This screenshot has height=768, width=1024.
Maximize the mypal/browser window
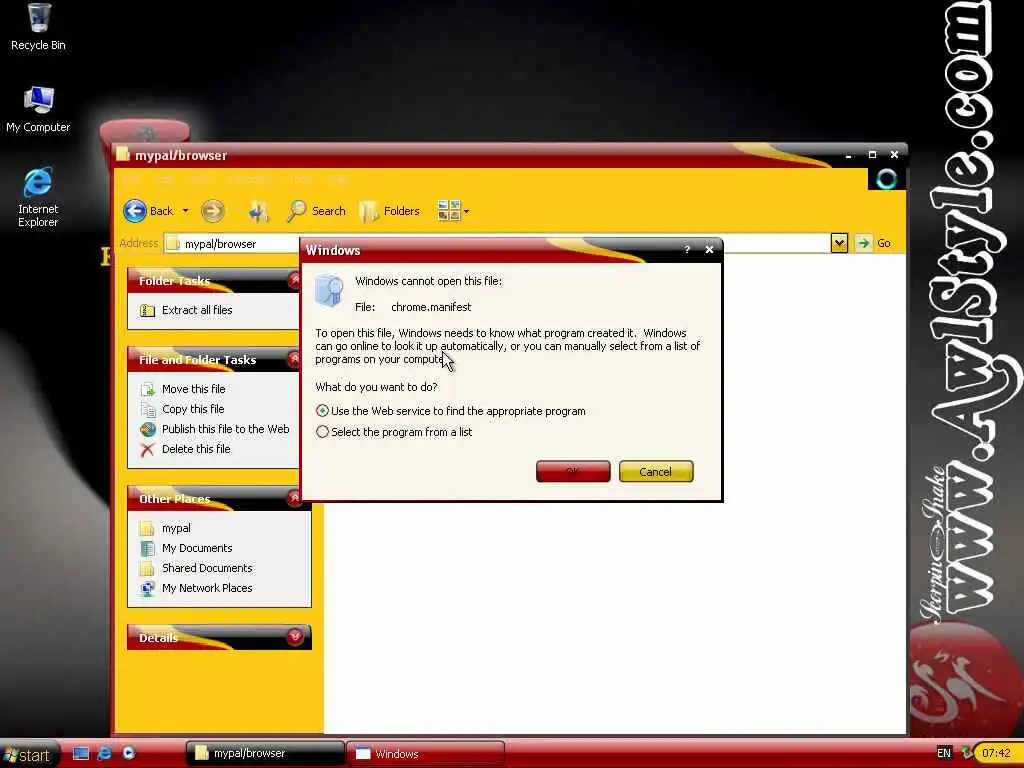[872, 155]
